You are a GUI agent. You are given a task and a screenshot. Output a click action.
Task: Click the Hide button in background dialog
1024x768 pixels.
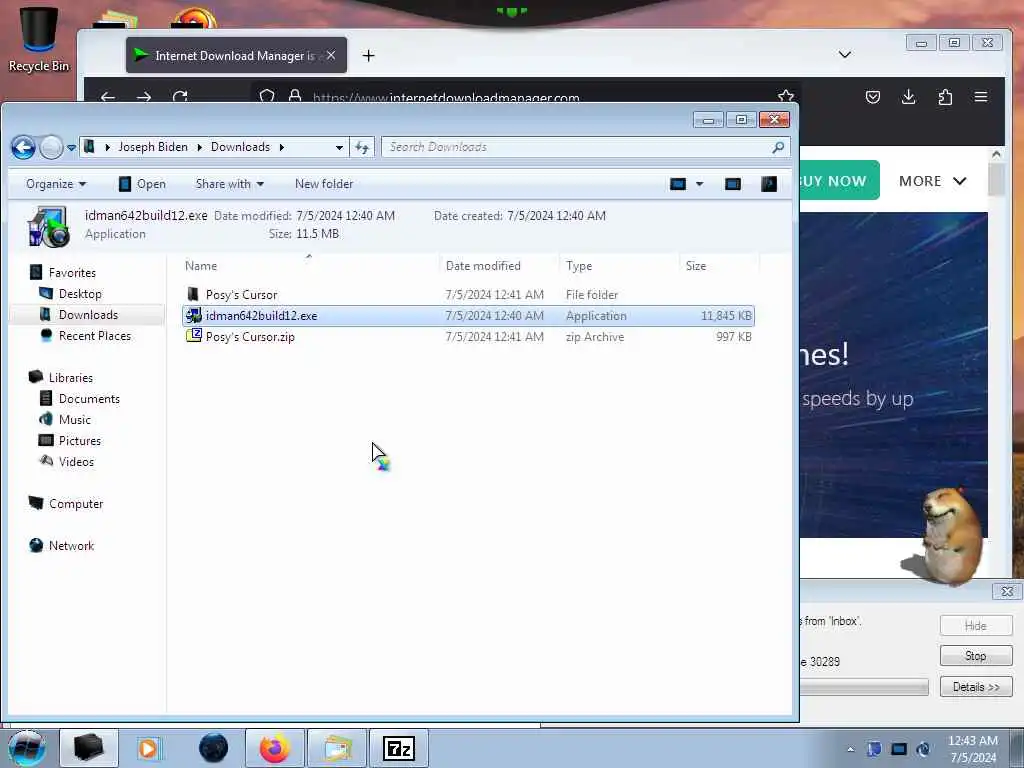coord(976,626)
